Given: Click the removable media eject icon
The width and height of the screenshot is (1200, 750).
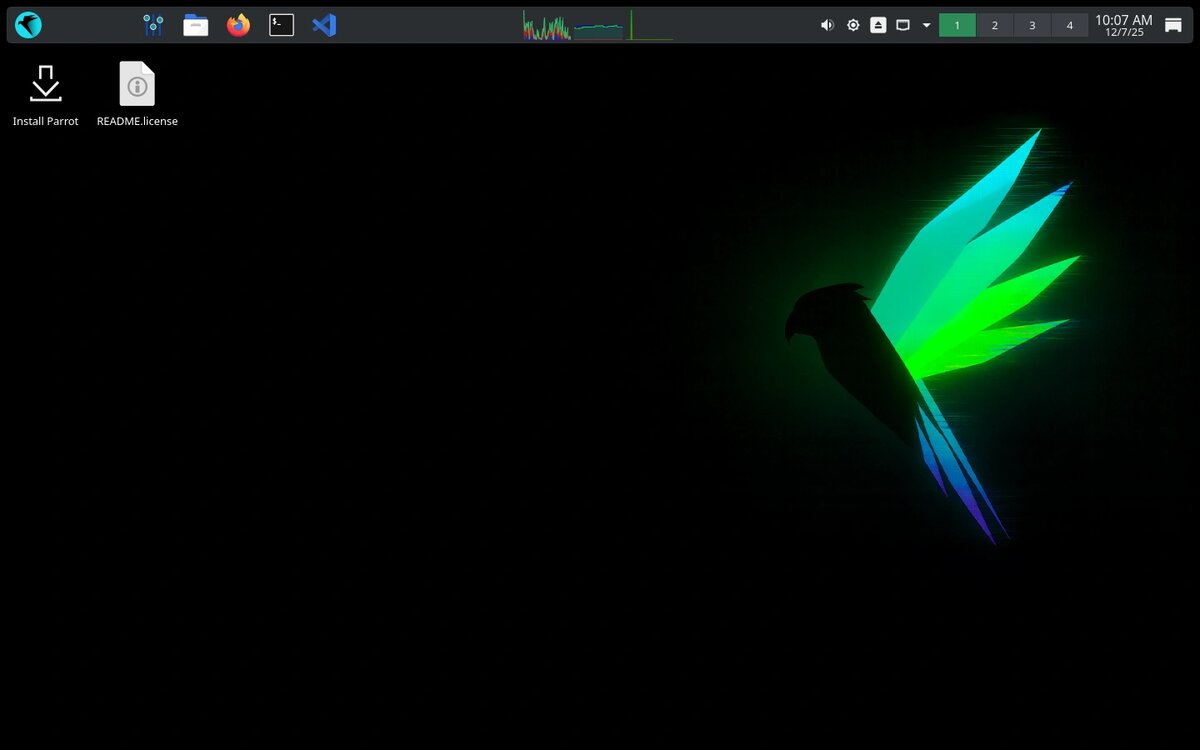Looking at the screenshot, I should [878, 25].
